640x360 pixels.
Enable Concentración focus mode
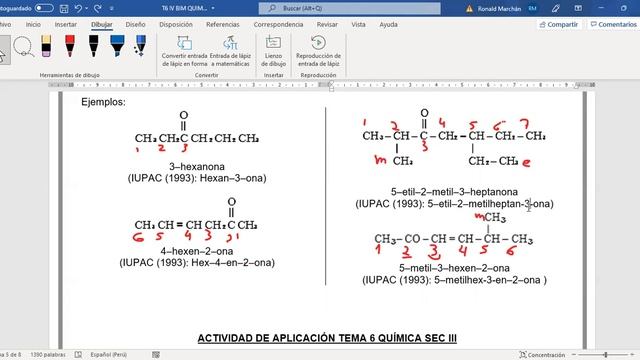click(542, 355)
